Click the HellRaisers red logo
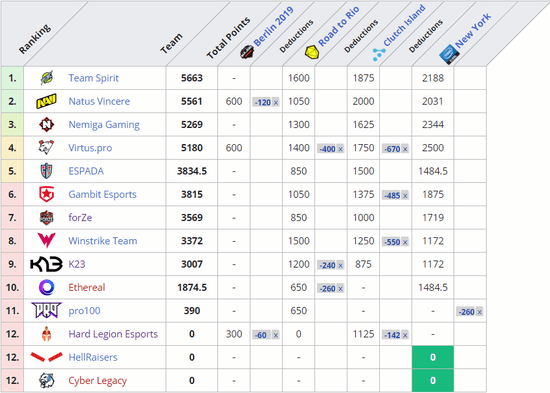 [46, 357]
